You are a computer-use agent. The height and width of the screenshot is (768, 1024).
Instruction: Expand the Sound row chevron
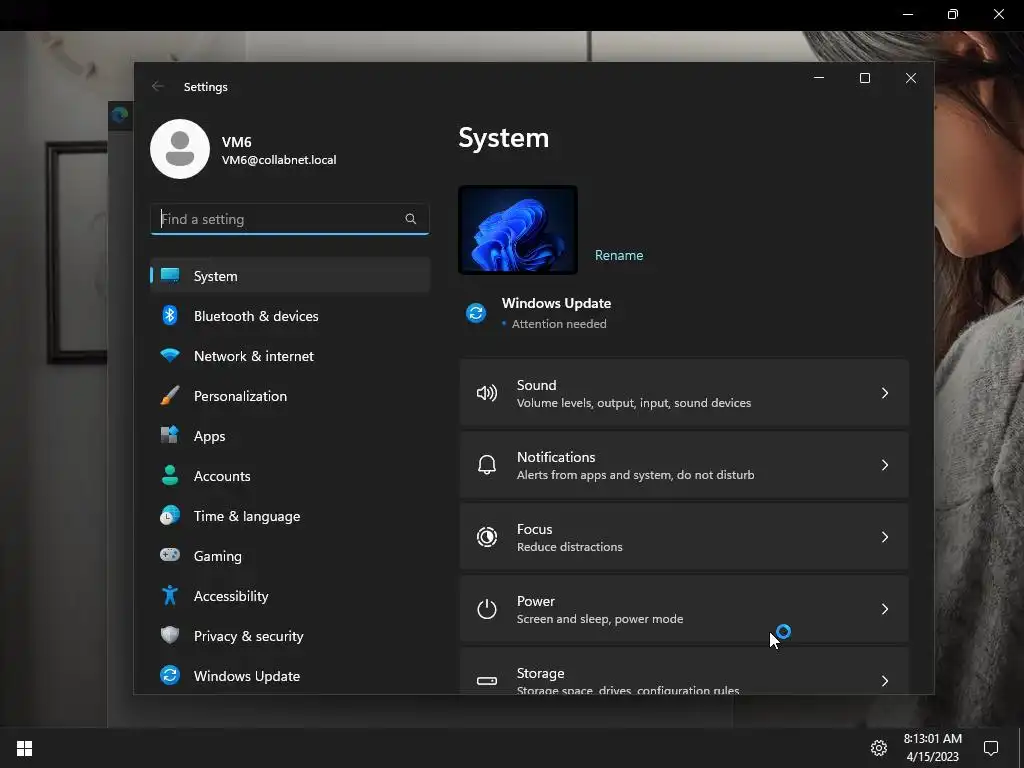tap(885, 393)
